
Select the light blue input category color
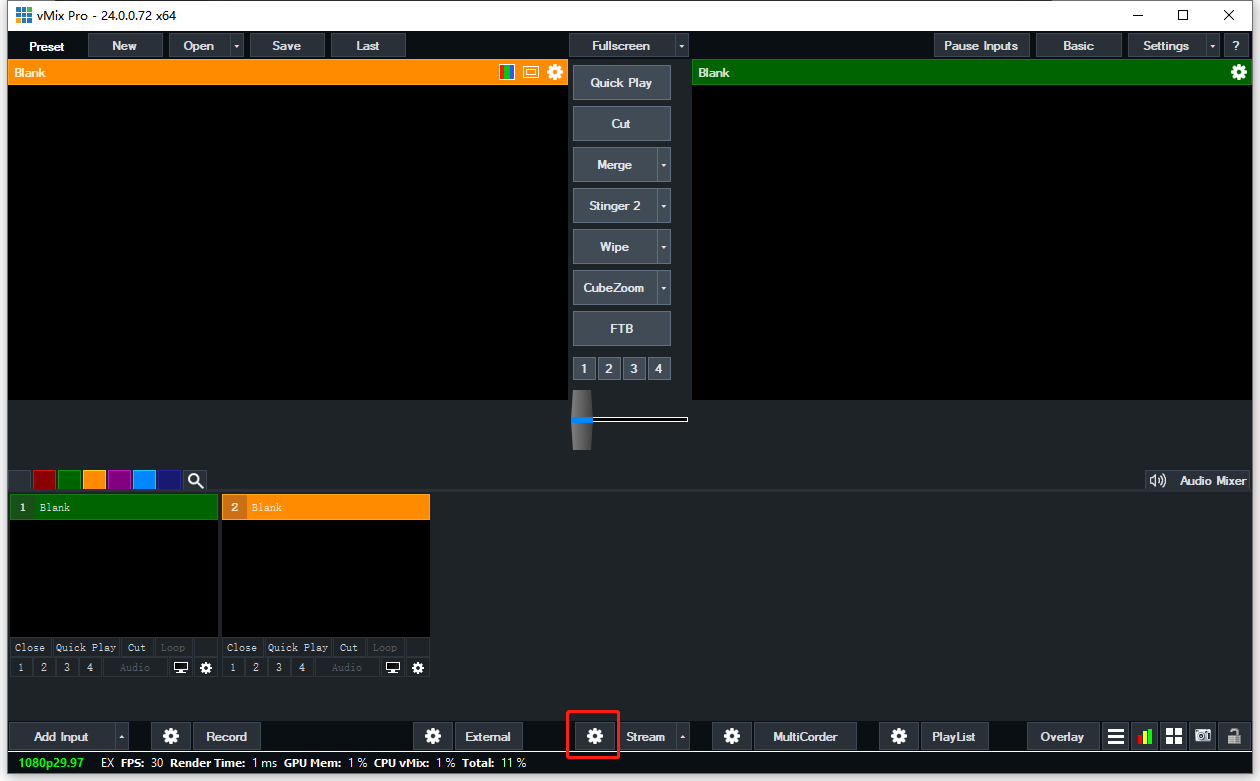coord(144,480)
